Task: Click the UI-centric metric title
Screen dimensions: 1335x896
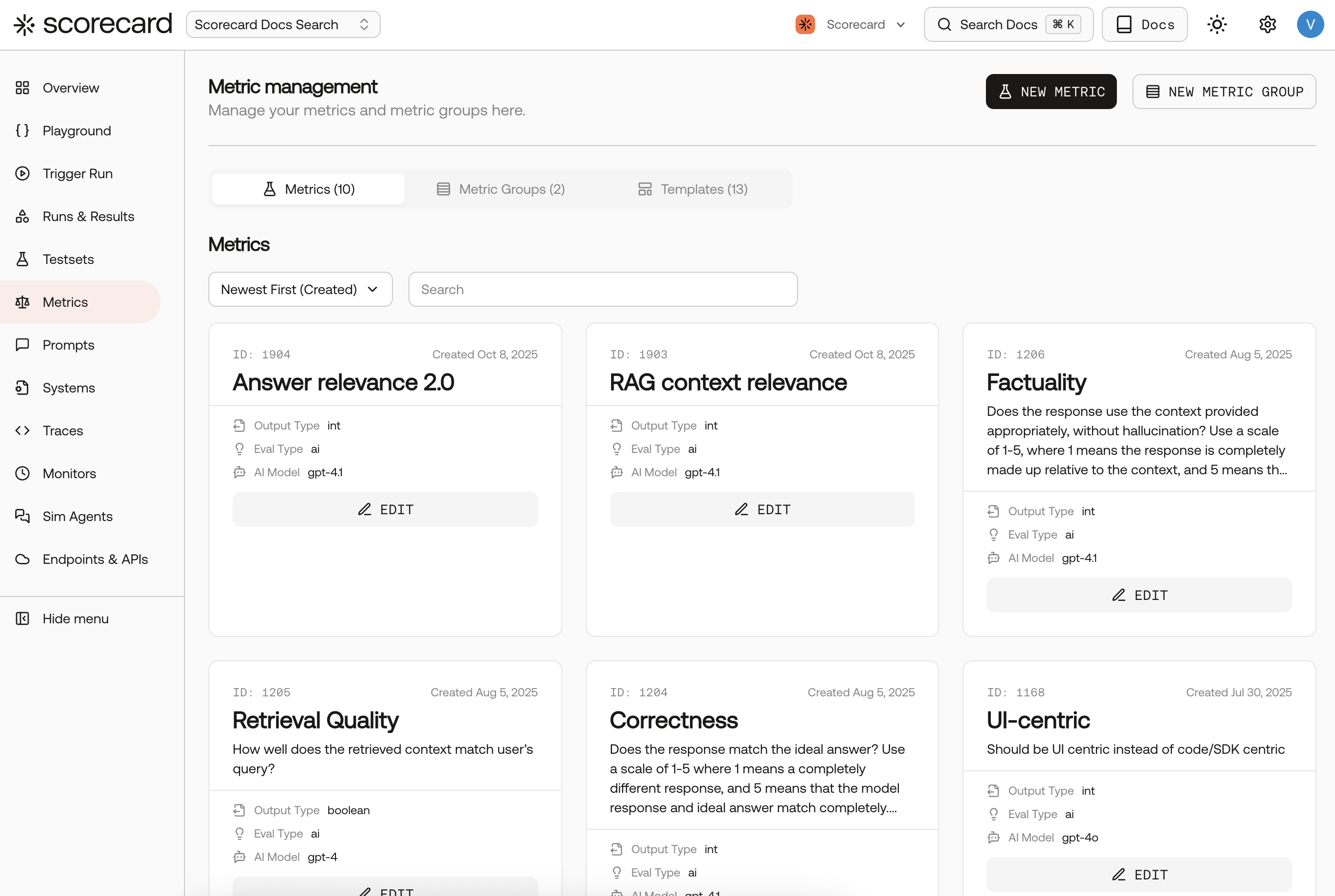Action: (x=1038, y=720)
